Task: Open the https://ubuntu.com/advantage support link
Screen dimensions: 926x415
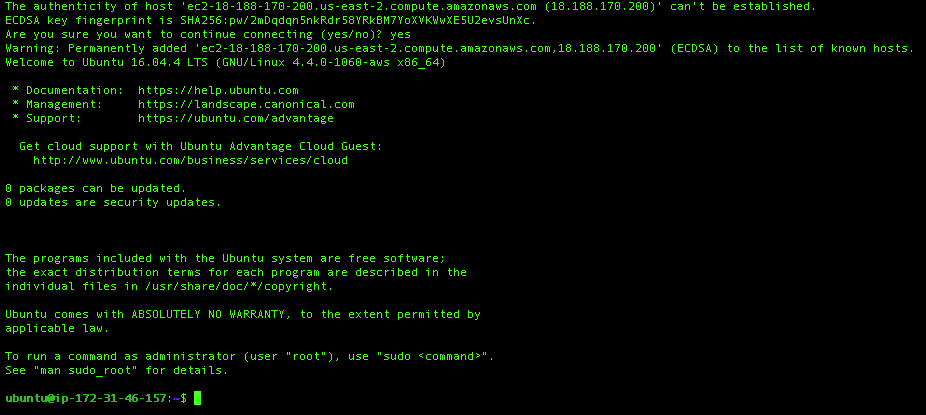Action: click(236, 118)
